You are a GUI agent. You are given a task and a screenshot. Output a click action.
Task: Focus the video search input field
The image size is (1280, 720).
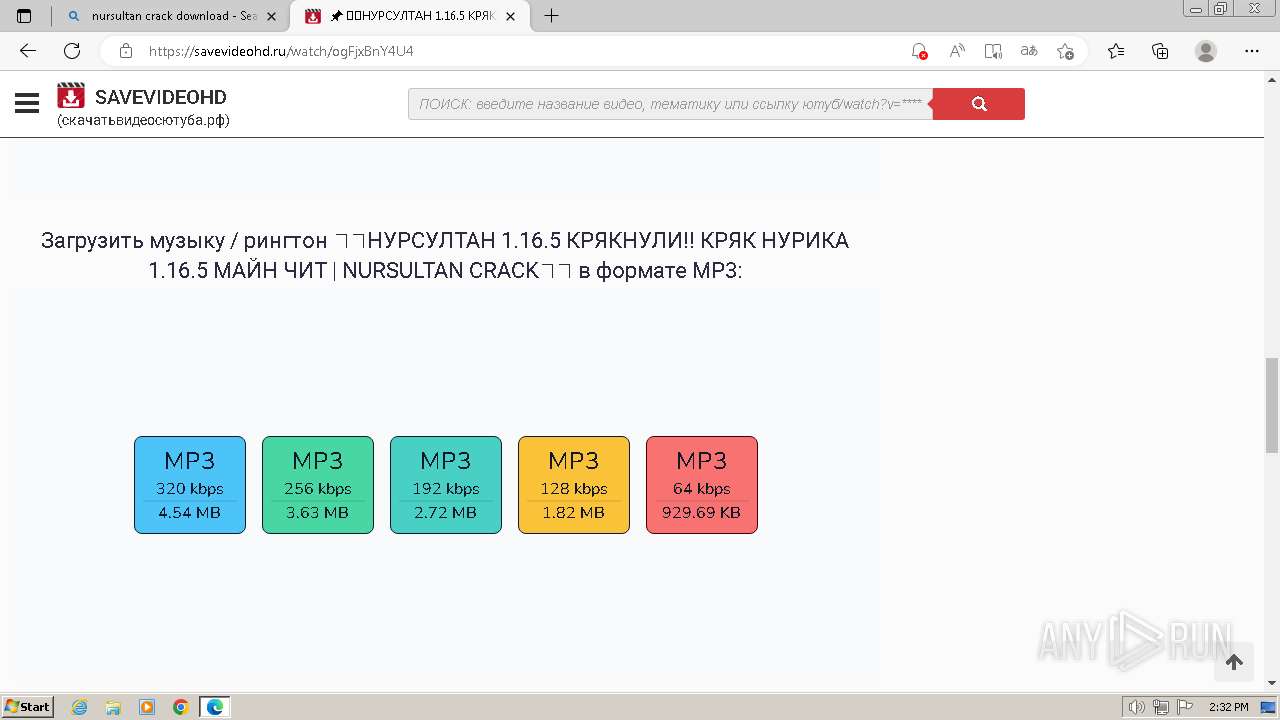pos(670,104)
